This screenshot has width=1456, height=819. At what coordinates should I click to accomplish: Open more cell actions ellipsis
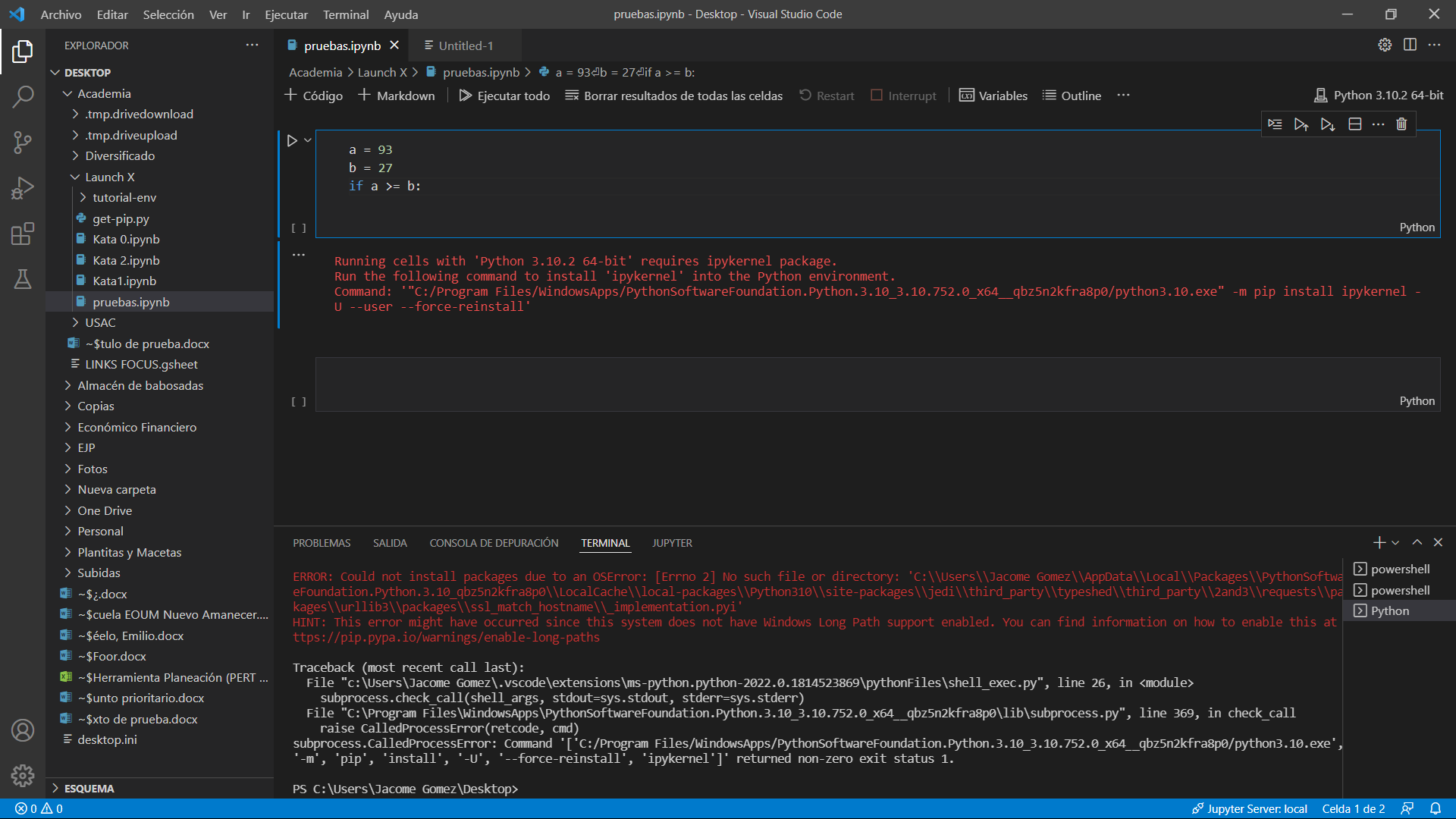pyautogui.click(x=1378, y=124)
